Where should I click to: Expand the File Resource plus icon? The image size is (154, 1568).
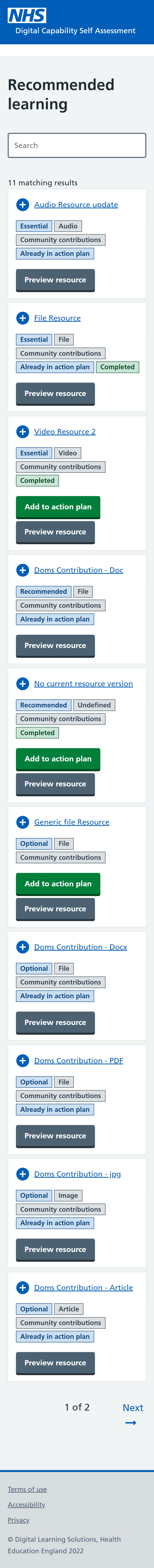[23, 318]
